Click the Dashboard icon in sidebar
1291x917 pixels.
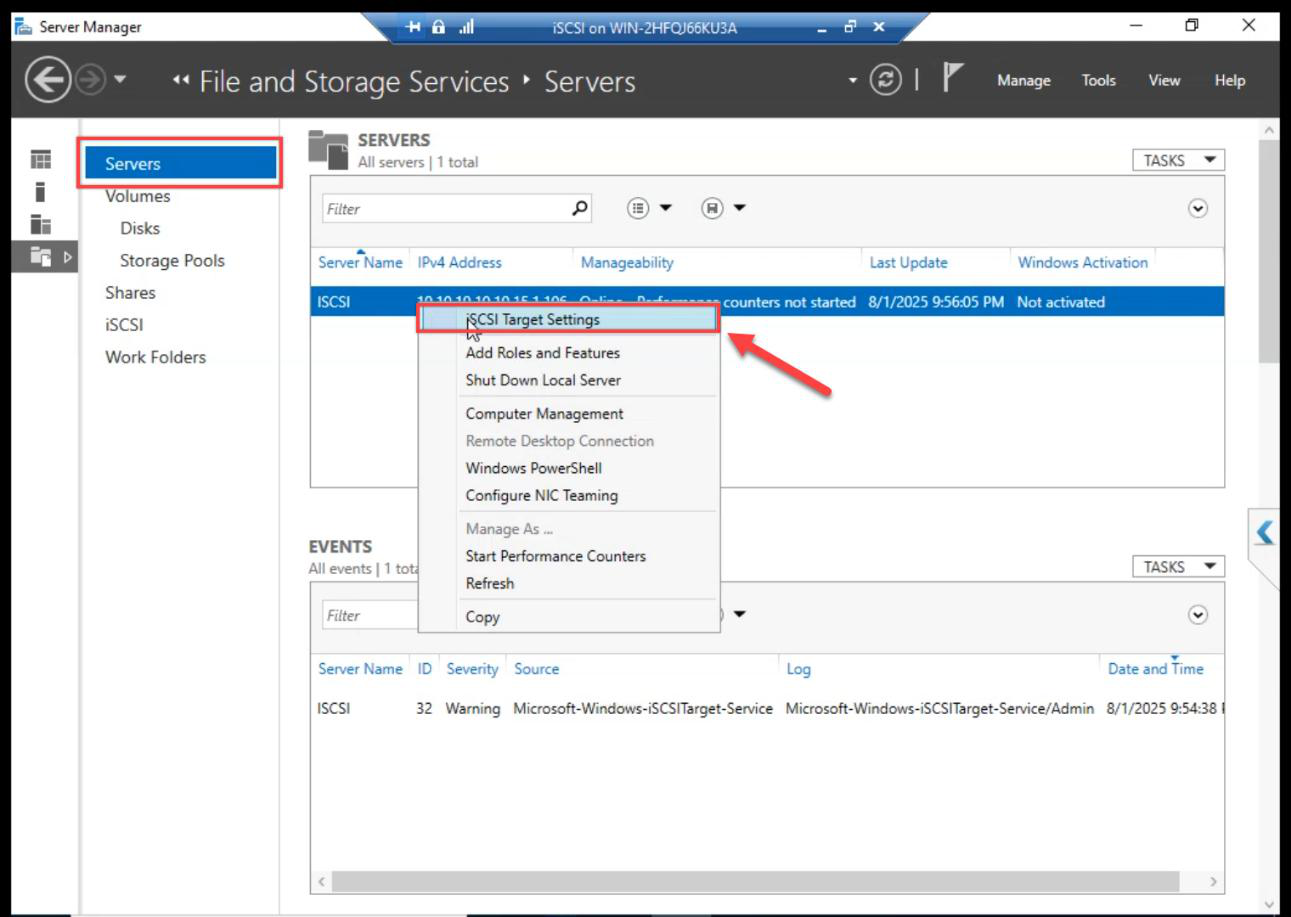click(40, 159)
